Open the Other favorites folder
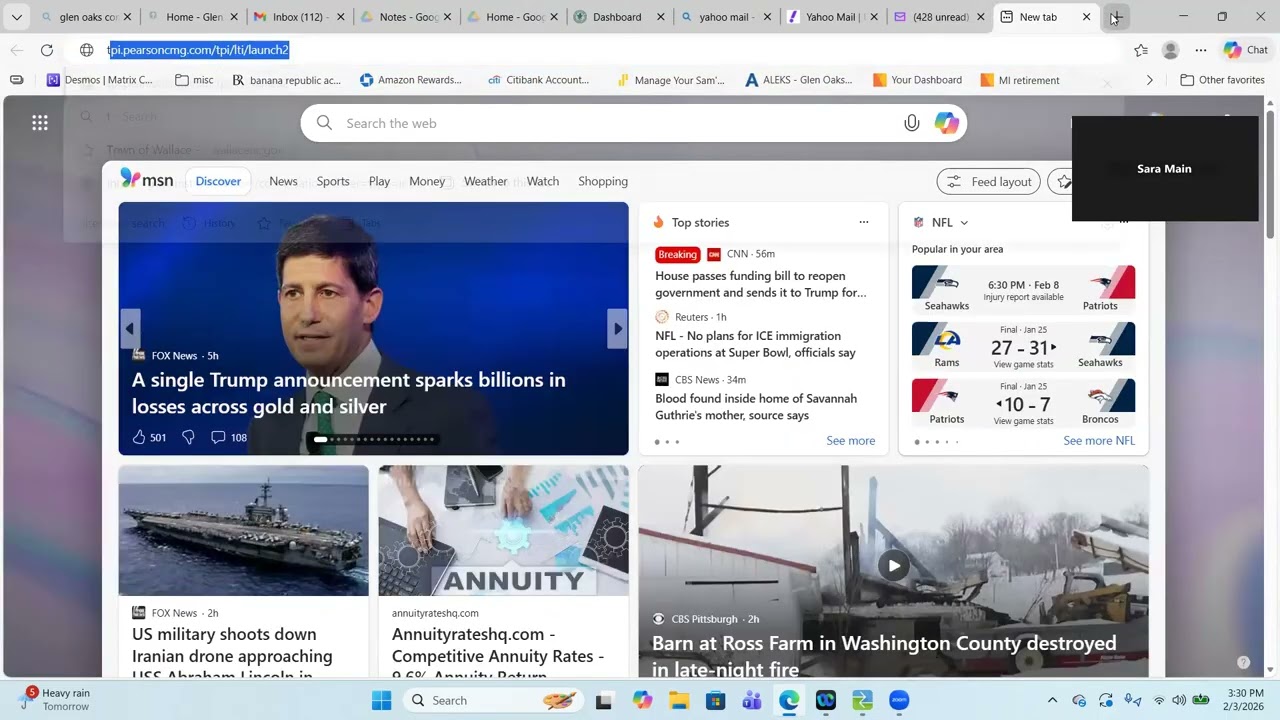The width and height of the screenshot is (1280, 720). click(x=1222, y=80)
